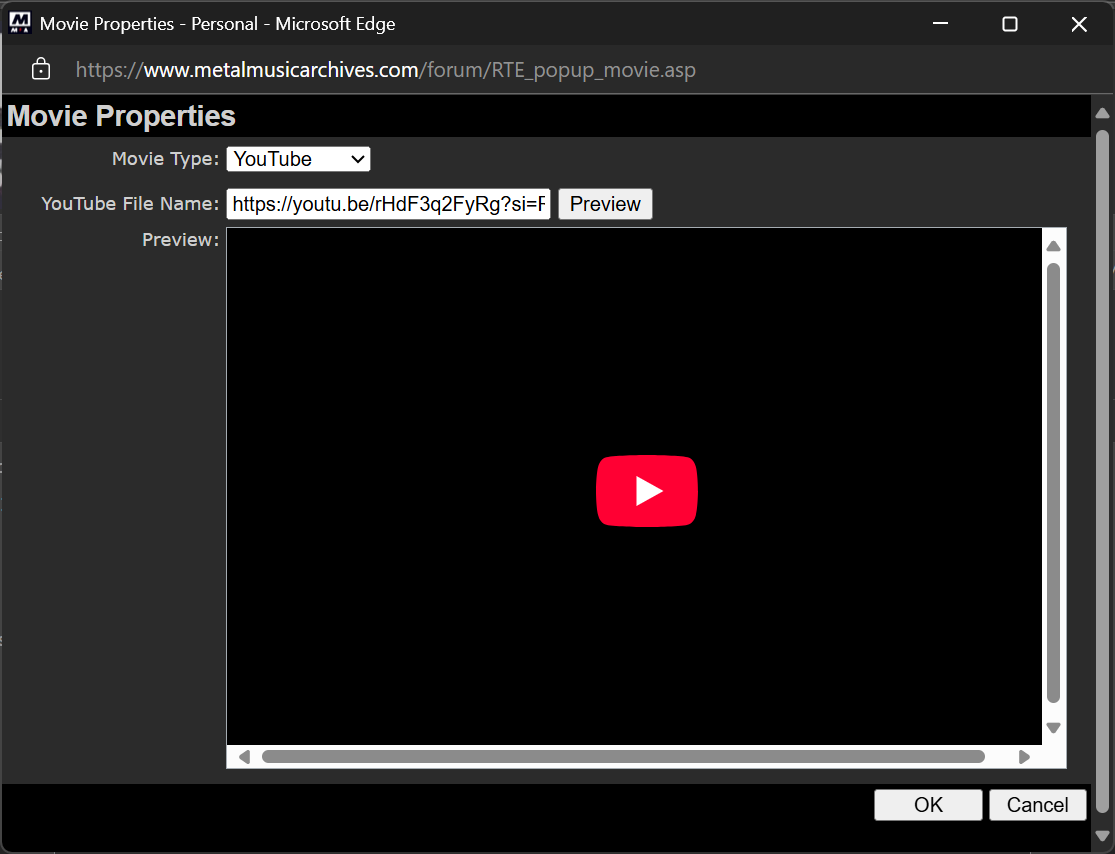
Task: Click preview pane scroll right arrow
Action: click(1024, 757)
